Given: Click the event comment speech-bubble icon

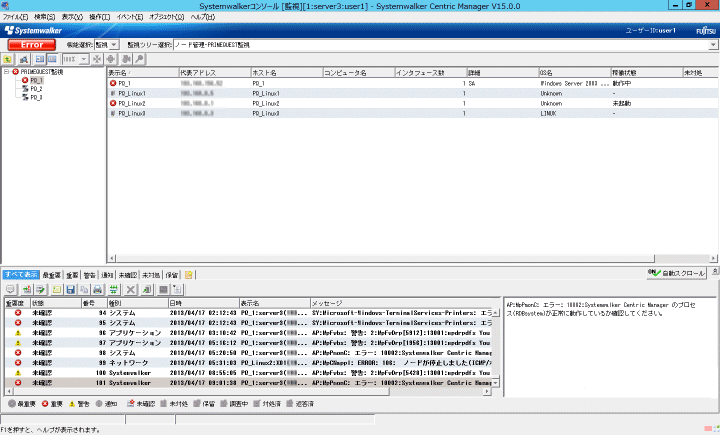Looking at the screenshot, I should pos(11,289).
